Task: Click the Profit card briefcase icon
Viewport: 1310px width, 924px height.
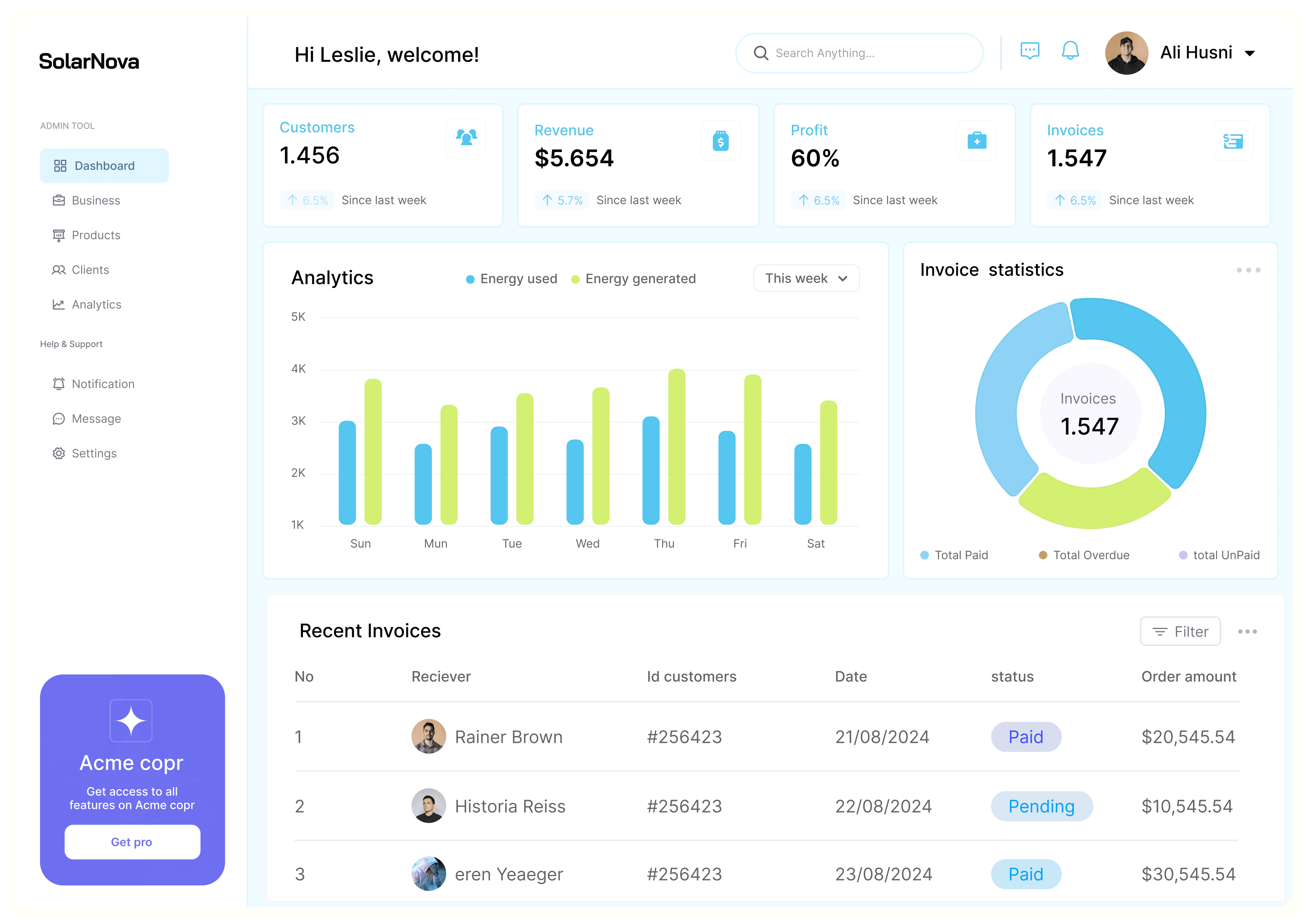Action: (977, 140)
